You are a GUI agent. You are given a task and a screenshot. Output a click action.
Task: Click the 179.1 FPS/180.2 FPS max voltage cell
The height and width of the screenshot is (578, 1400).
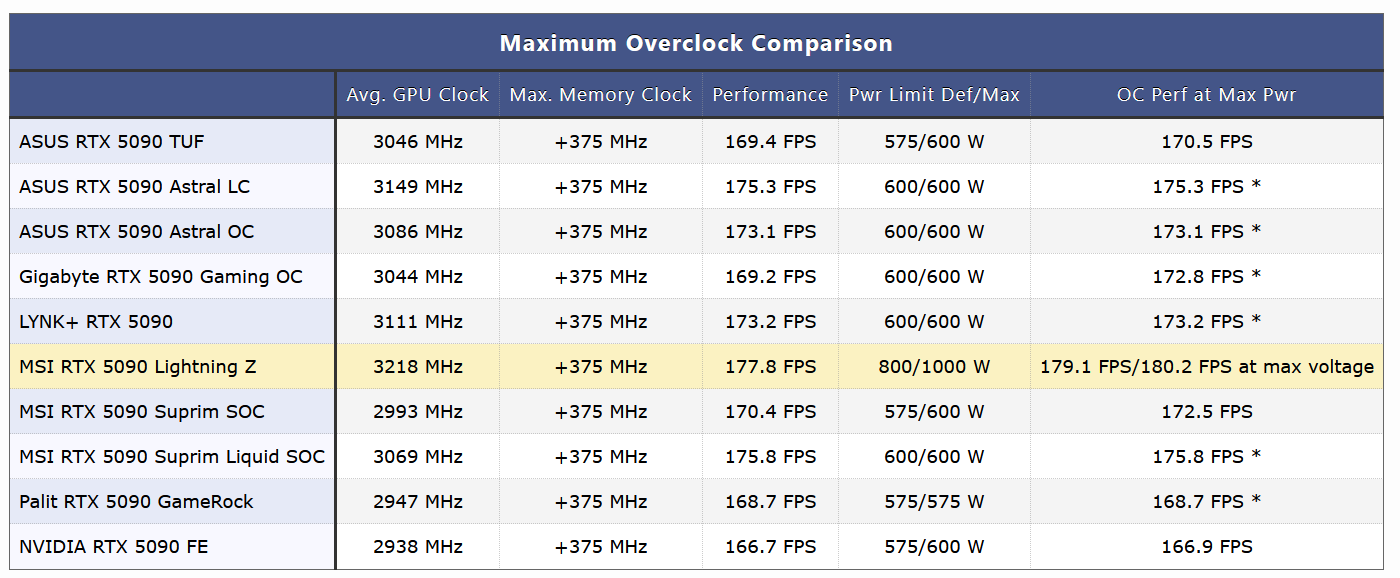(1206, 367)
